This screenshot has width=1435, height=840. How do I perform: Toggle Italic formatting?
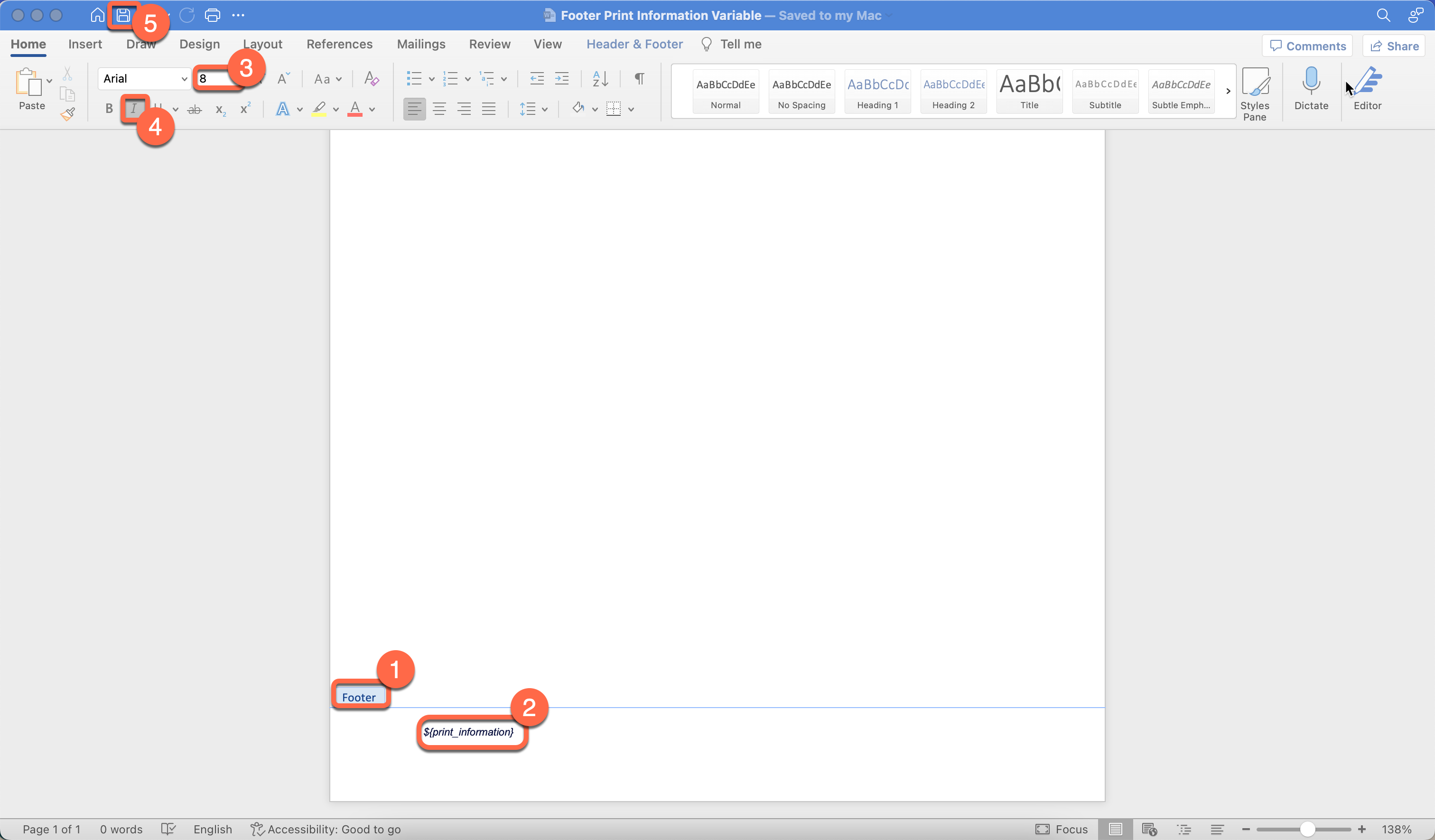pos(134,109)
